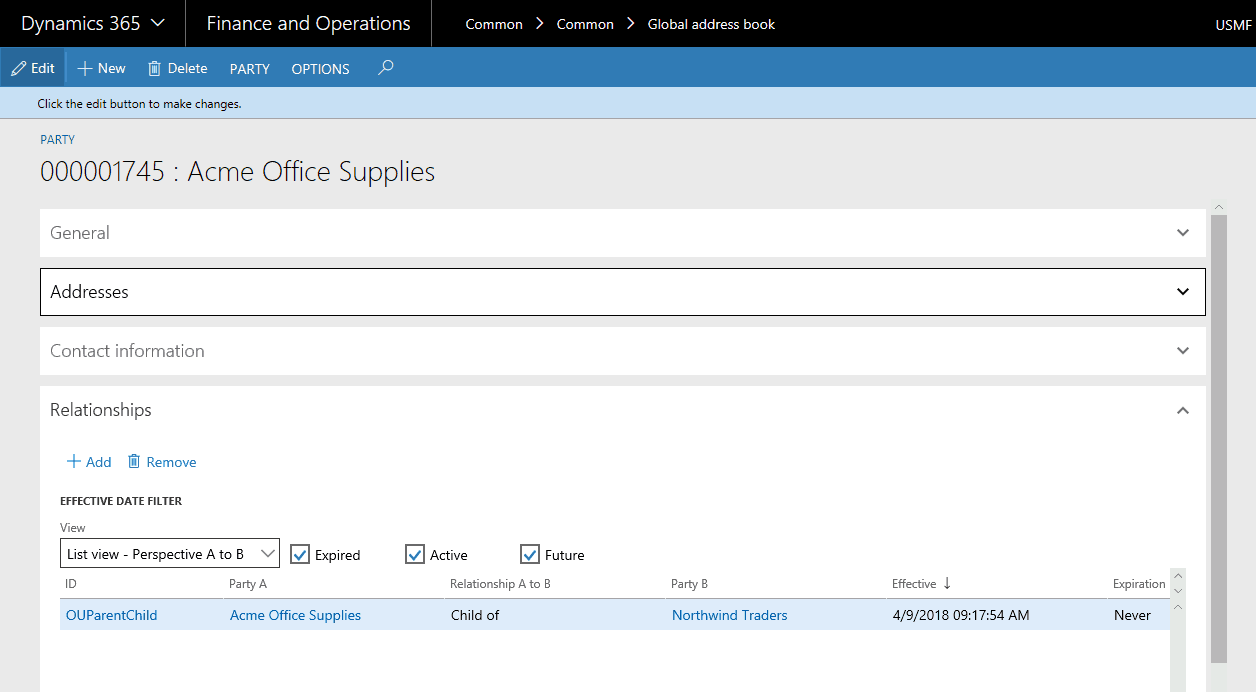The width and height of the screenshot is (1256, 692).
Task: Toggle the Future checkbox
Action: click(x=530, y=554)
